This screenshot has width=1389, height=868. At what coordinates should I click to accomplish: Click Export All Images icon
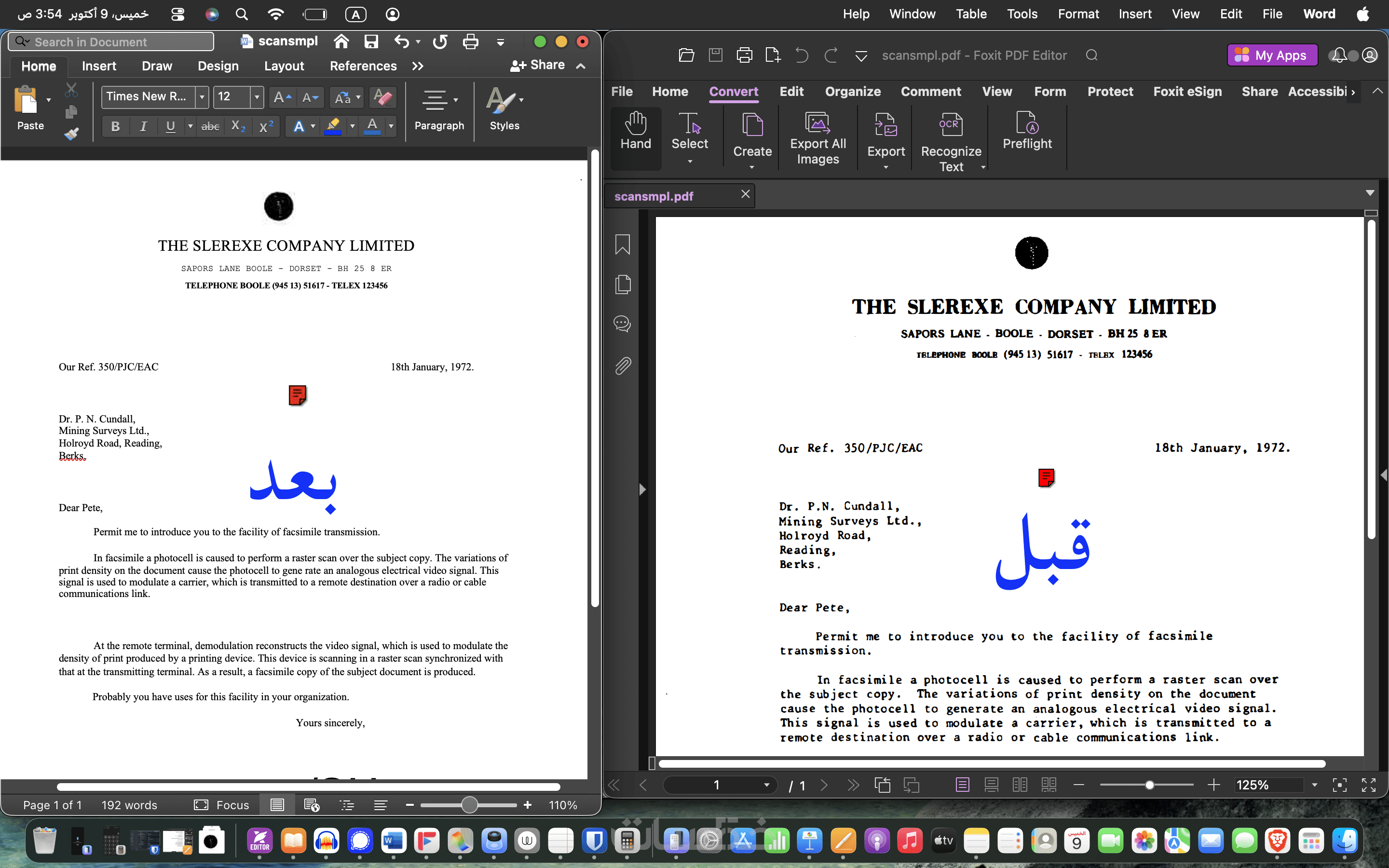coord(817,123)
